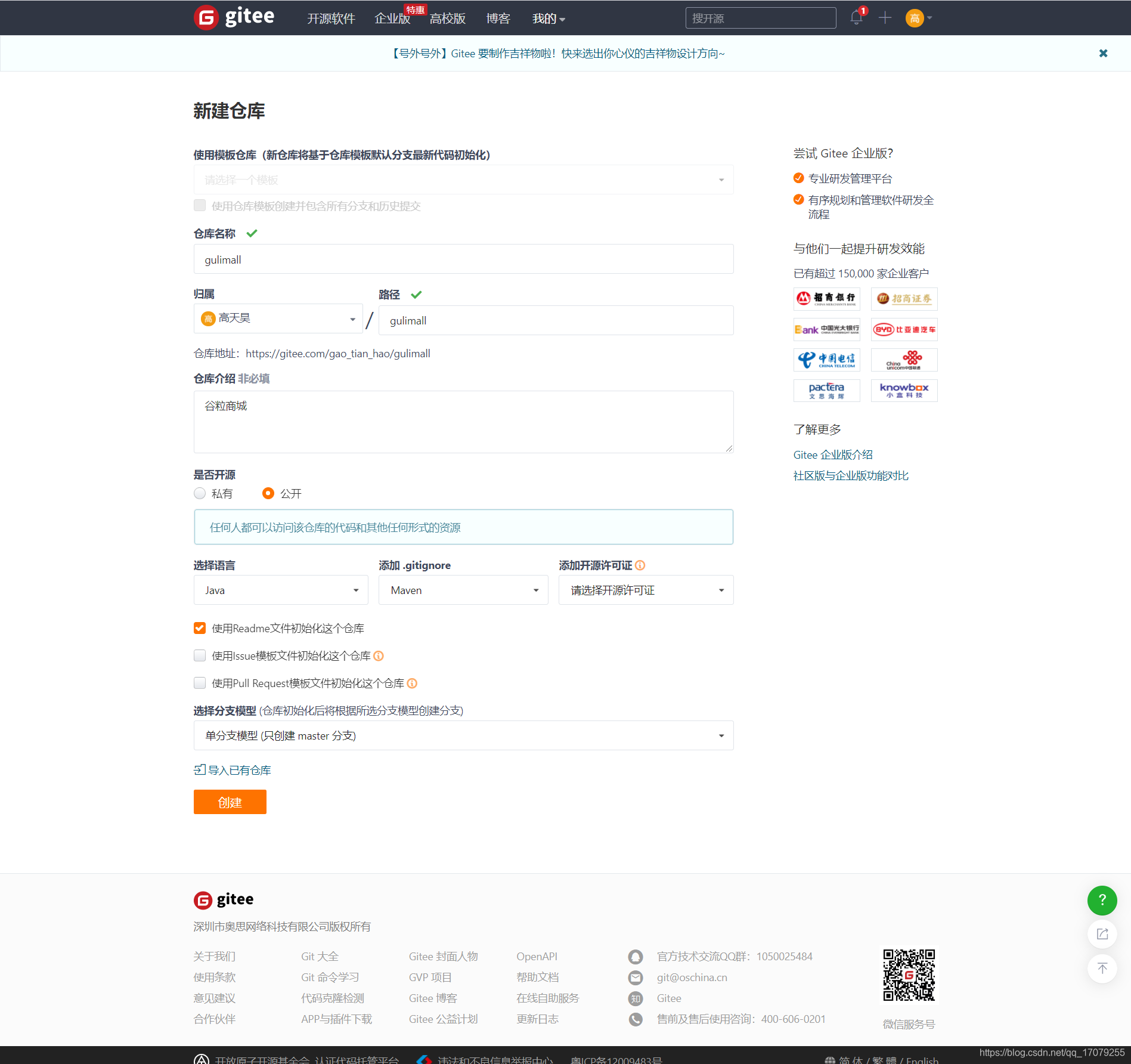The image size is (1131, 1064).
Task: Check 使用仓库模板创建并包含所有分支和历史提交
Action: pos(200,205)
